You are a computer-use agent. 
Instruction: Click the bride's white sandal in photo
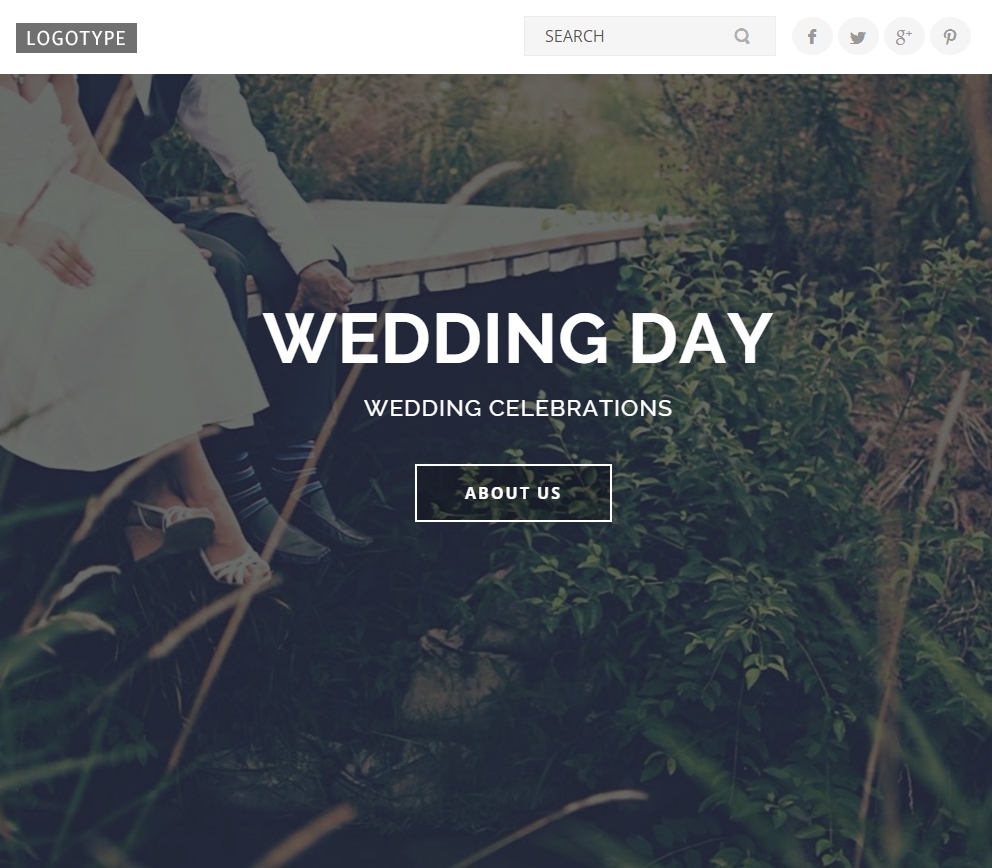point(237,567)
